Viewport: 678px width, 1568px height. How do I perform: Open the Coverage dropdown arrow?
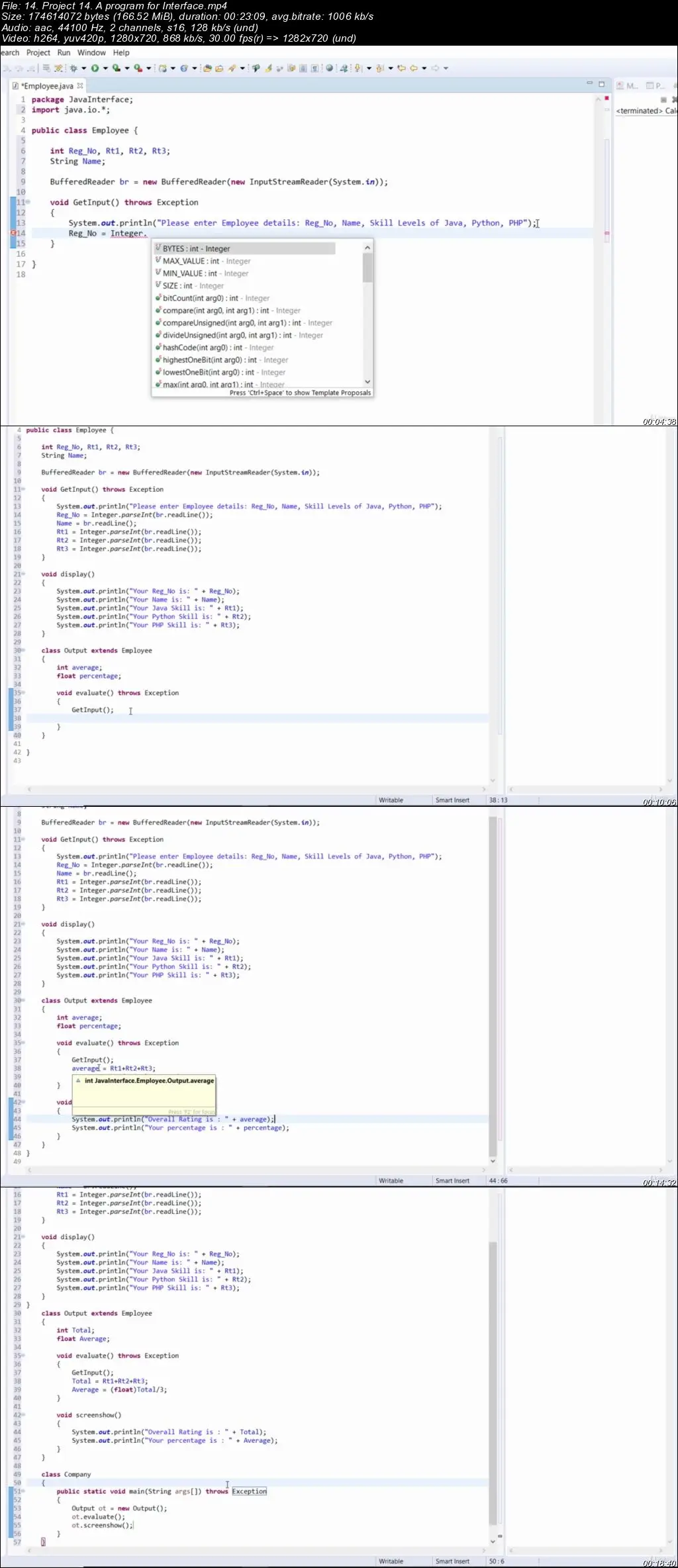pos(127,68)
